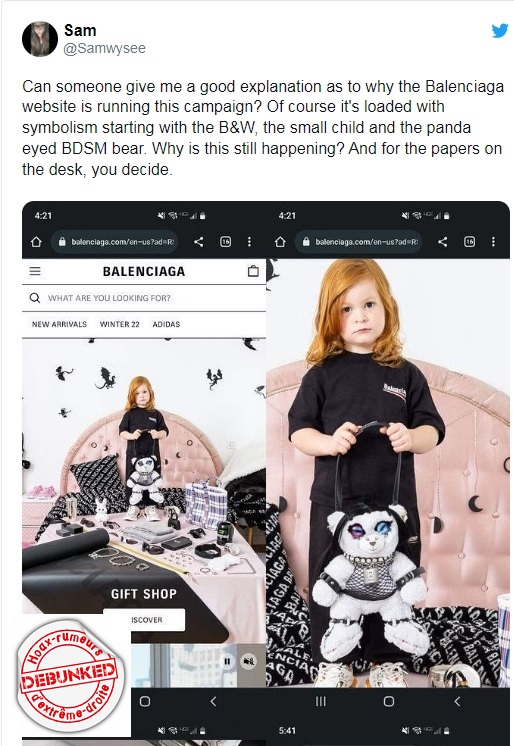Click the 'What are you looking for?' search field
This screenshot has width=514, height=746.
144,298
